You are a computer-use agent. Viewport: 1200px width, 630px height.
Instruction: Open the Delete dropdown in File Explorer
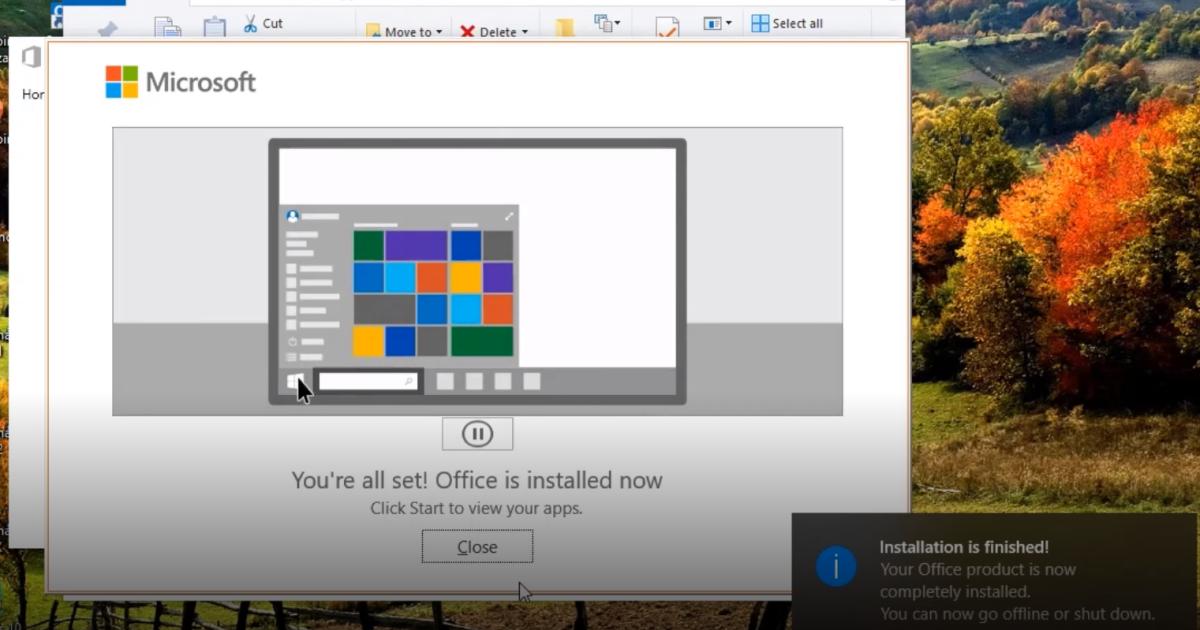coord(494,32)
